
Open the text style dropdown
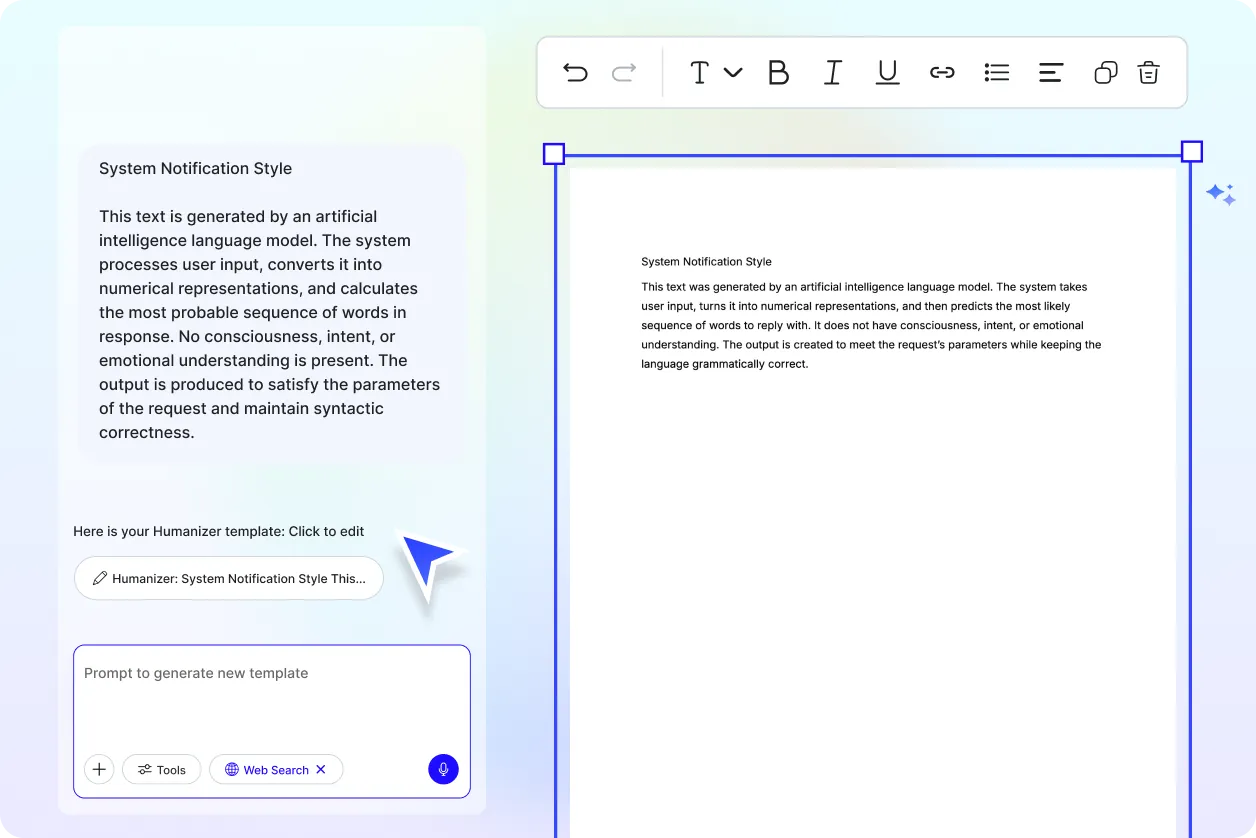coord(714,72)
